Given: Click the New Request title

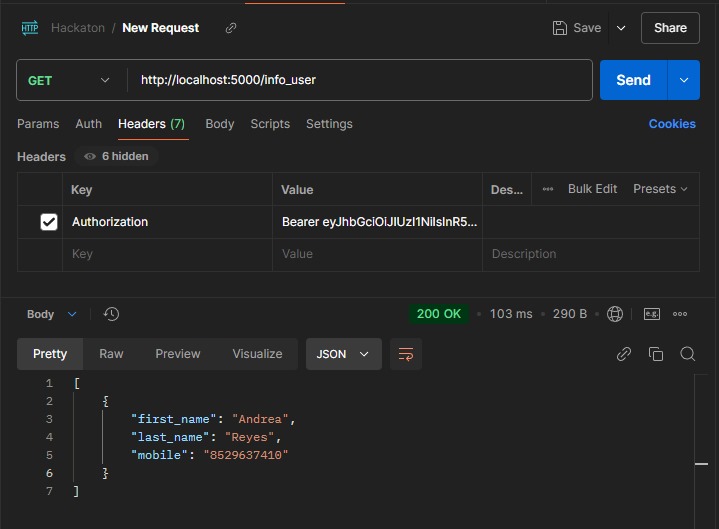Looking at the screenshot, I should coord(160,28).
